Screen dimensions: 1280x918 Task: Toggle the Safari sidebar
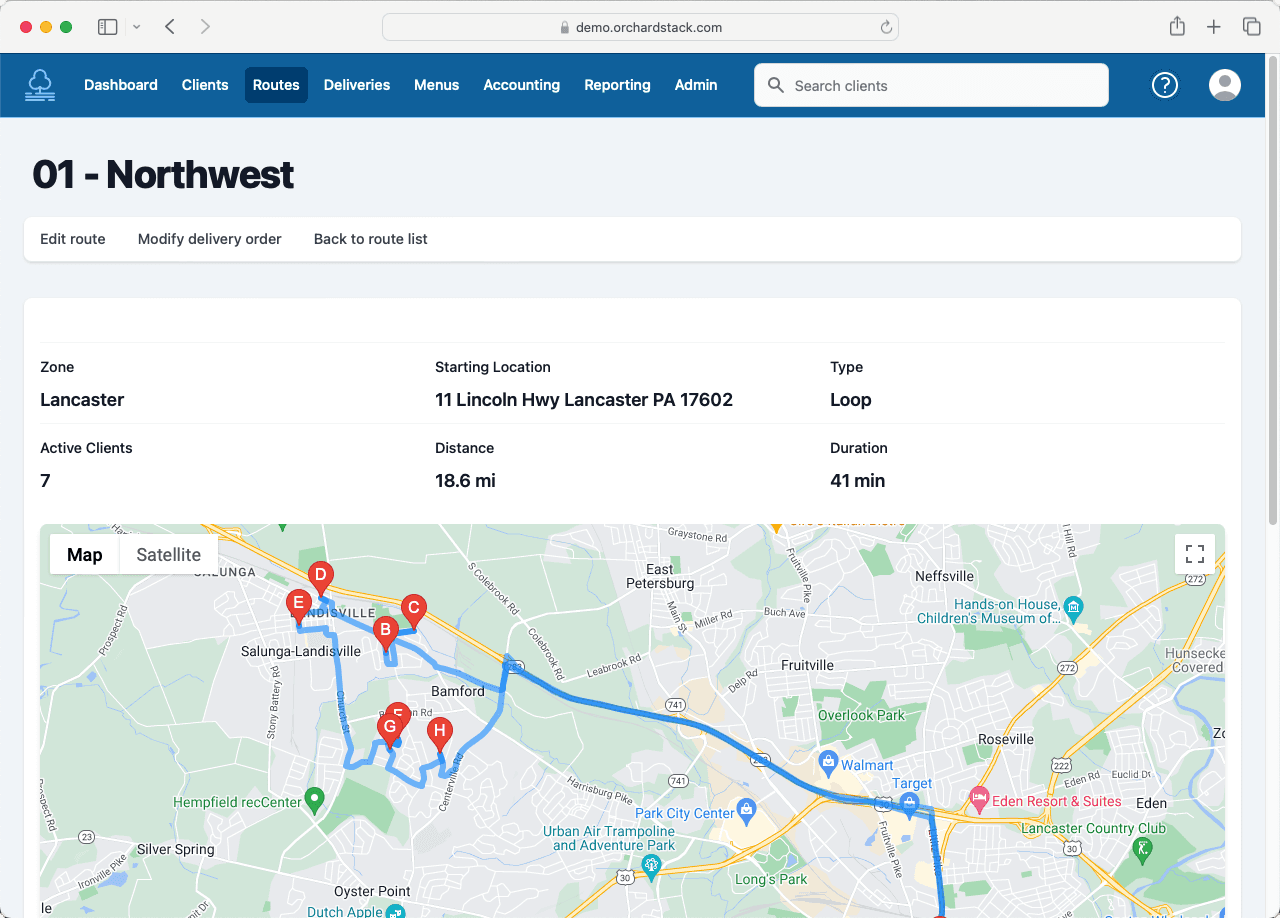[107, 27]
